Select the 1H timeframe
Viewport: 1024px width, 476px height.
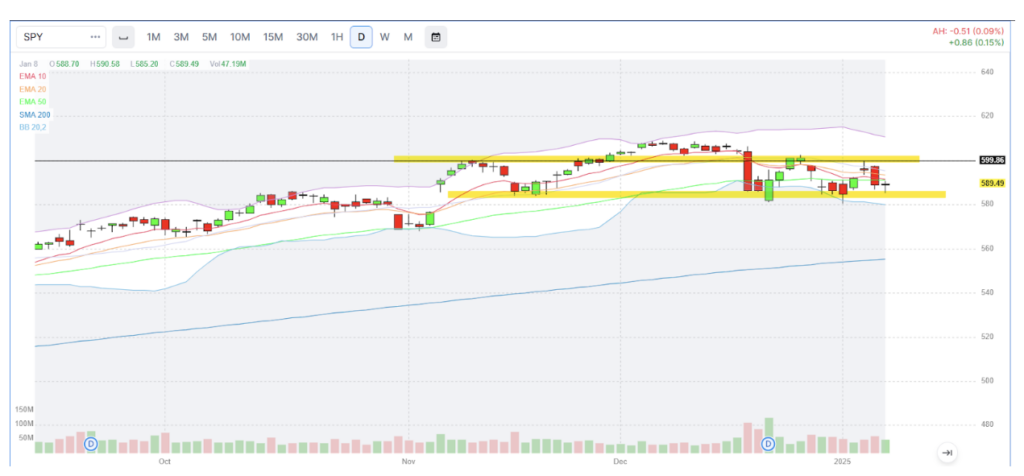[336, 37]
